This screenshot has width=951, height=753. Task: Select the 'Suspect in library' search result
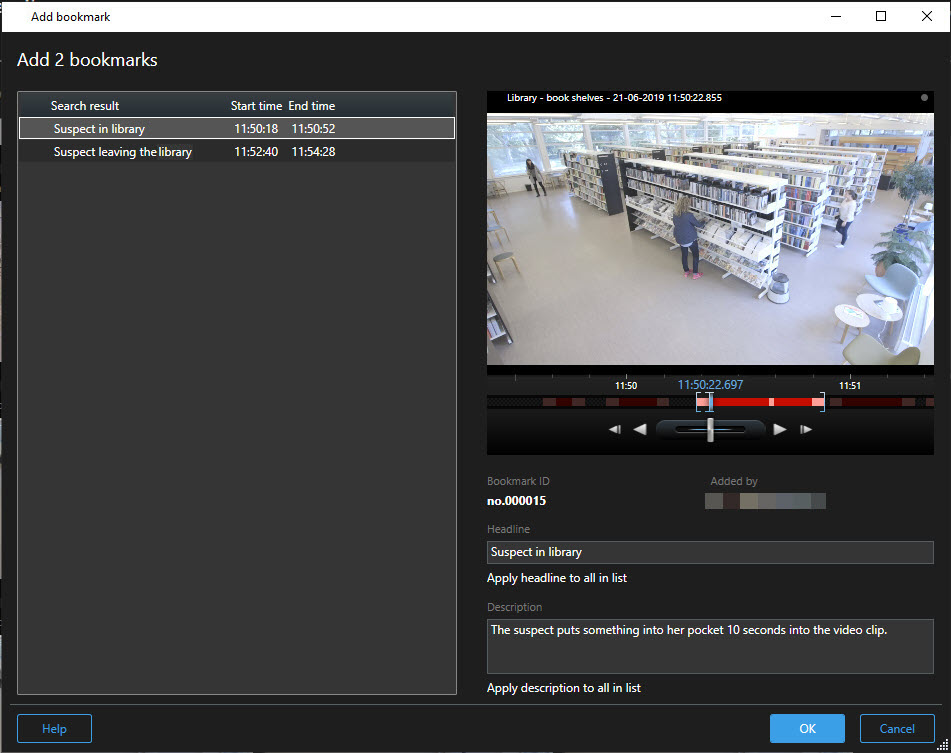pos(99,129)
